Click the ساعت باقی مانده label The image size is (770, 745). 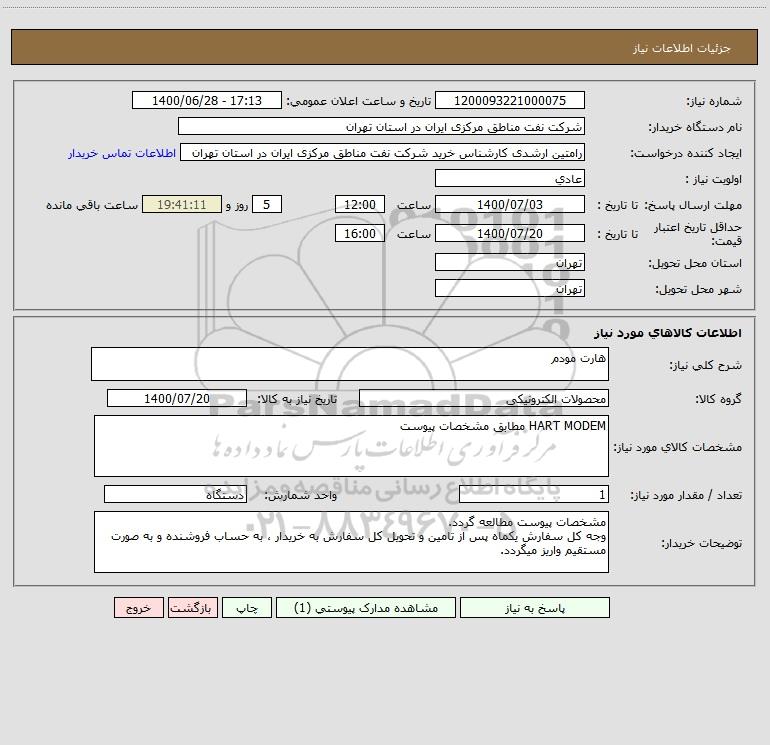[92, 205]
